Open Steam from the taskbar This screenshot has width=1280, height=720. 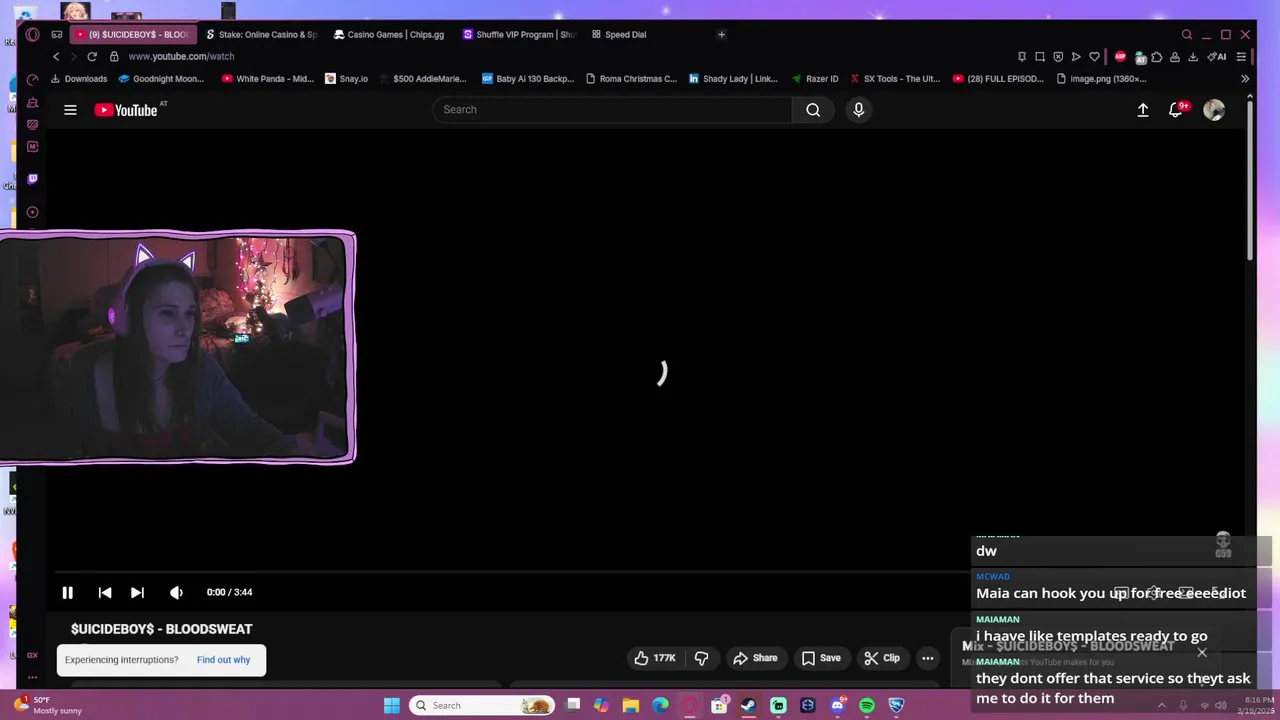click(748, 705)
